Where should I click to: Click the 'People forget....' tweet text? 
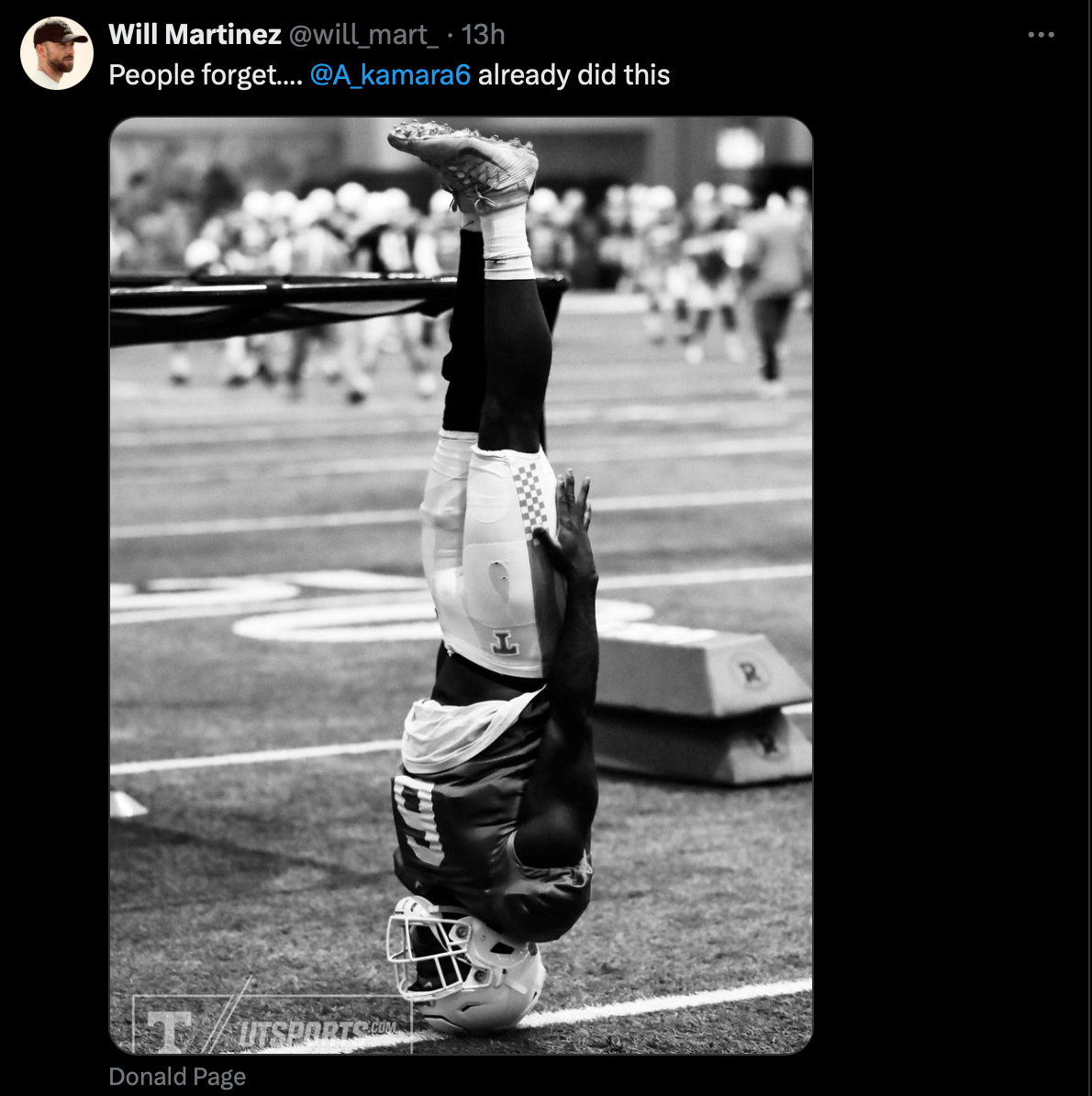205,75
